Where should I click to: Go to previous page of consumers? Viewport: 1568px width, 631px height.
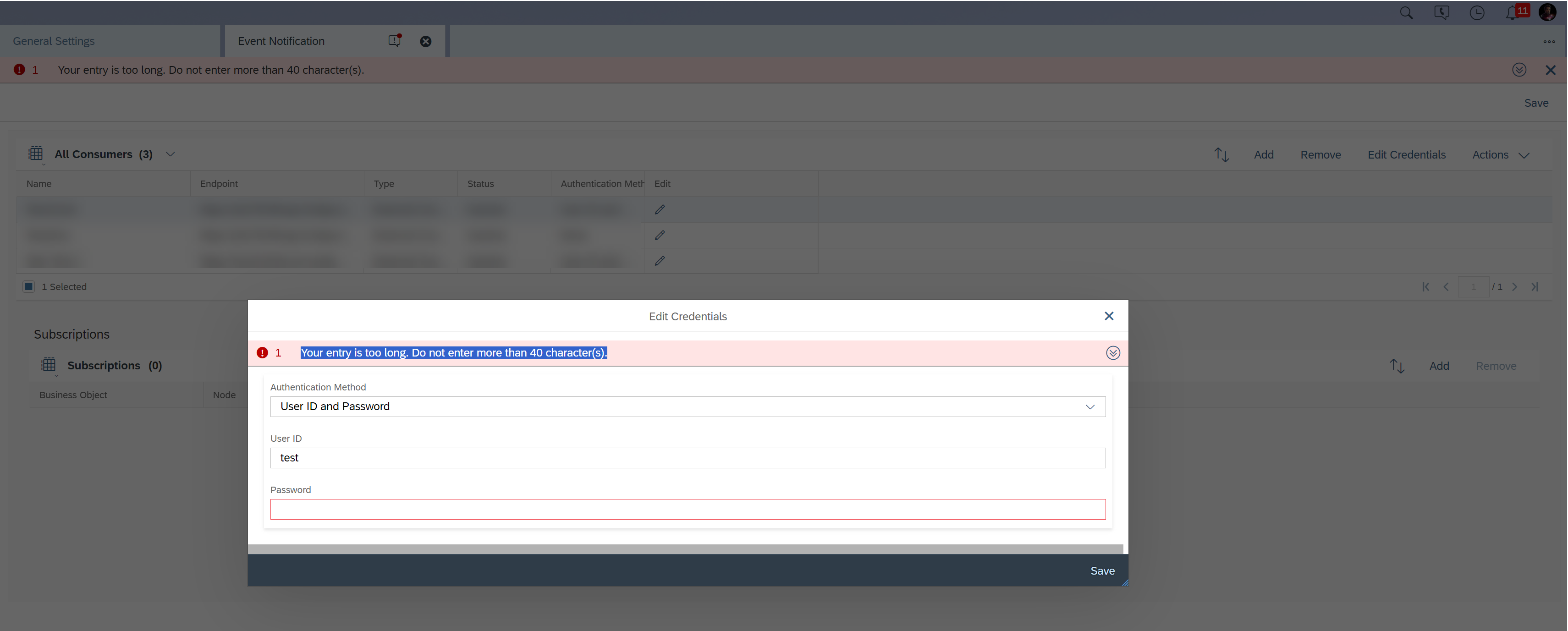click(1446, 287)
